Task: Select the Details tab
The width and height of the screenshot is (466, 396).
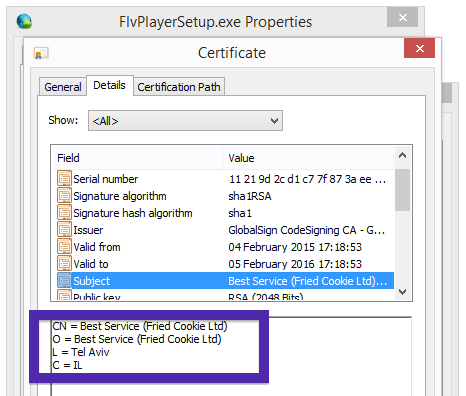Action: pos(110,85)
